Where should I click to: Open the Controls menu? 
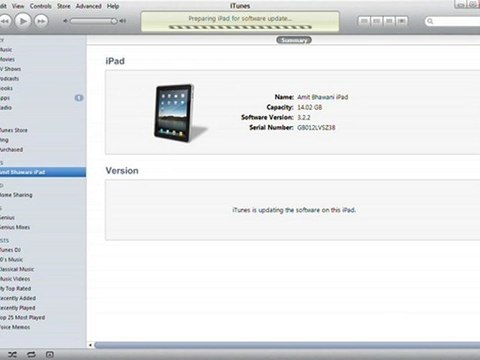pyautogui.click(x=41, y=6)
